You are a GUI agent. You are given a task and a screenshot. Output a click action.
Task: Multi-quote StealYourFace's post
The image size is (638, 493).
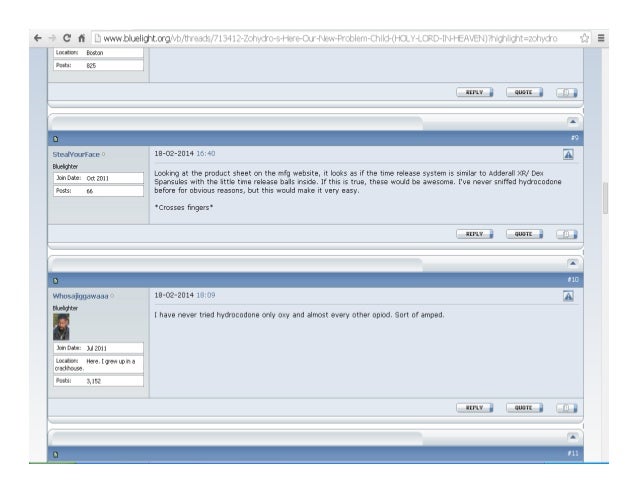point(566,234)
